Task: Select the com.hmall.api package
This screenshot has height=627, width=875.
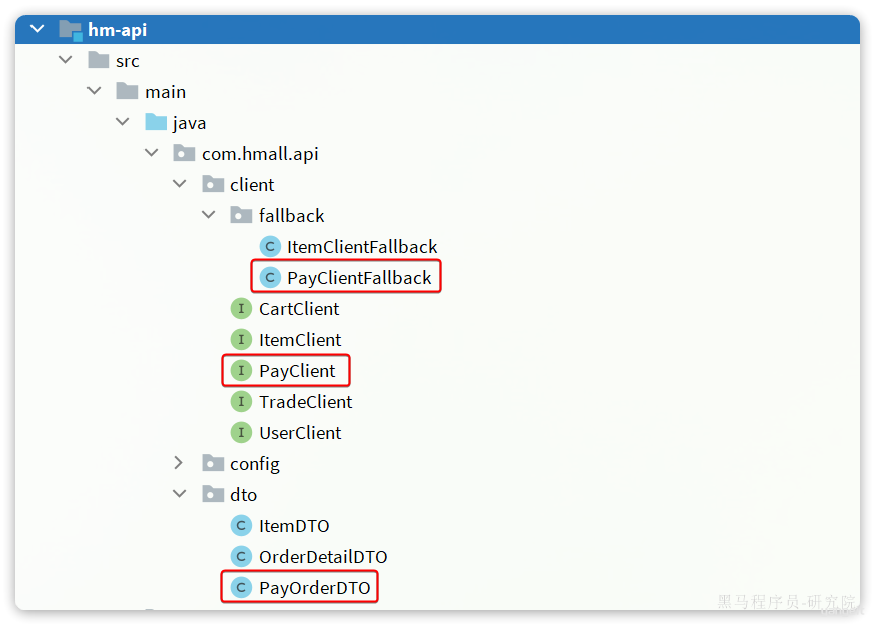Action: point(260,154)
